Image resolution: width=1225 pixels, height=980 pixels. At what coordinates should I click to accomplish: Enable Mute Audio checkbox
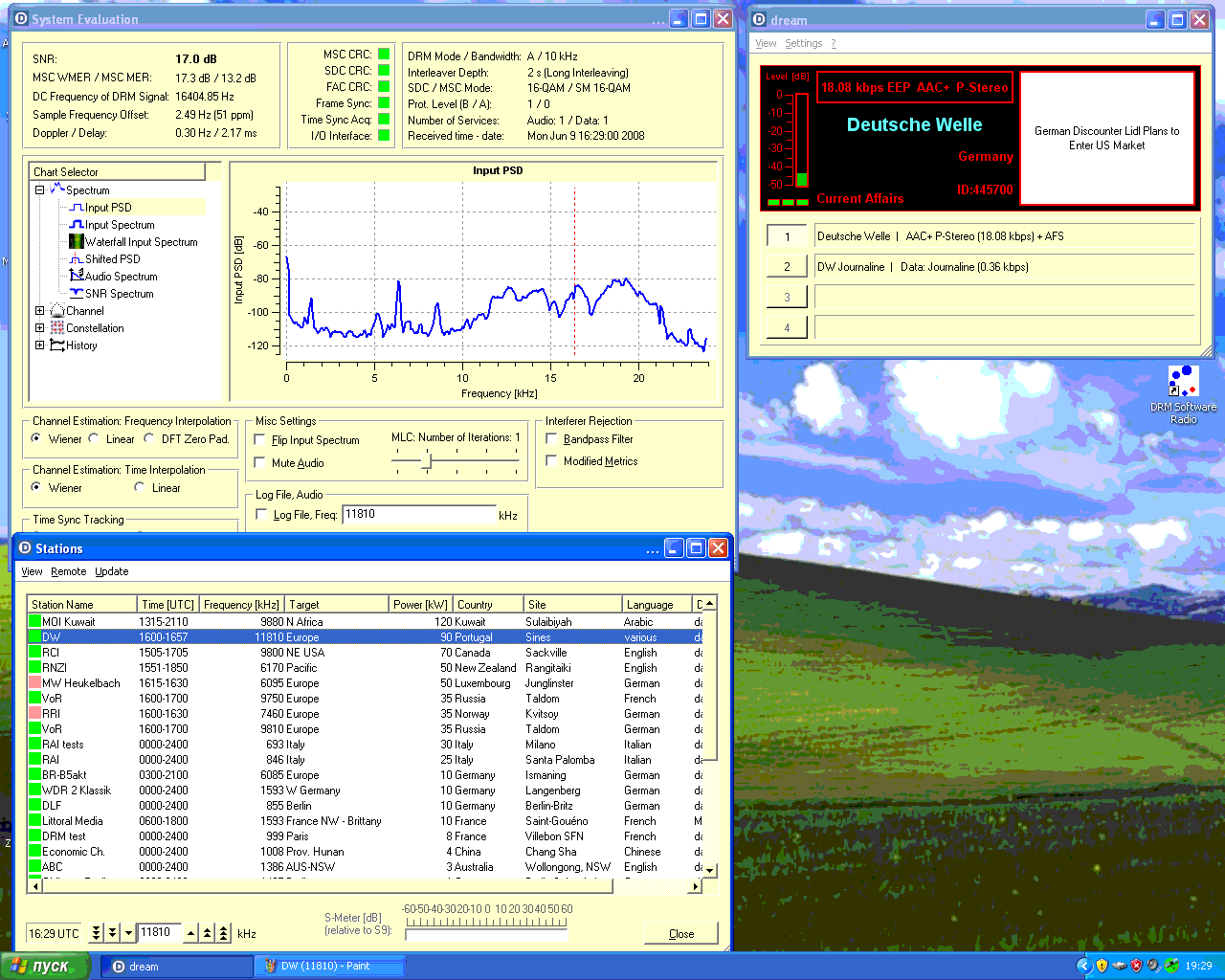pos(259,462)
